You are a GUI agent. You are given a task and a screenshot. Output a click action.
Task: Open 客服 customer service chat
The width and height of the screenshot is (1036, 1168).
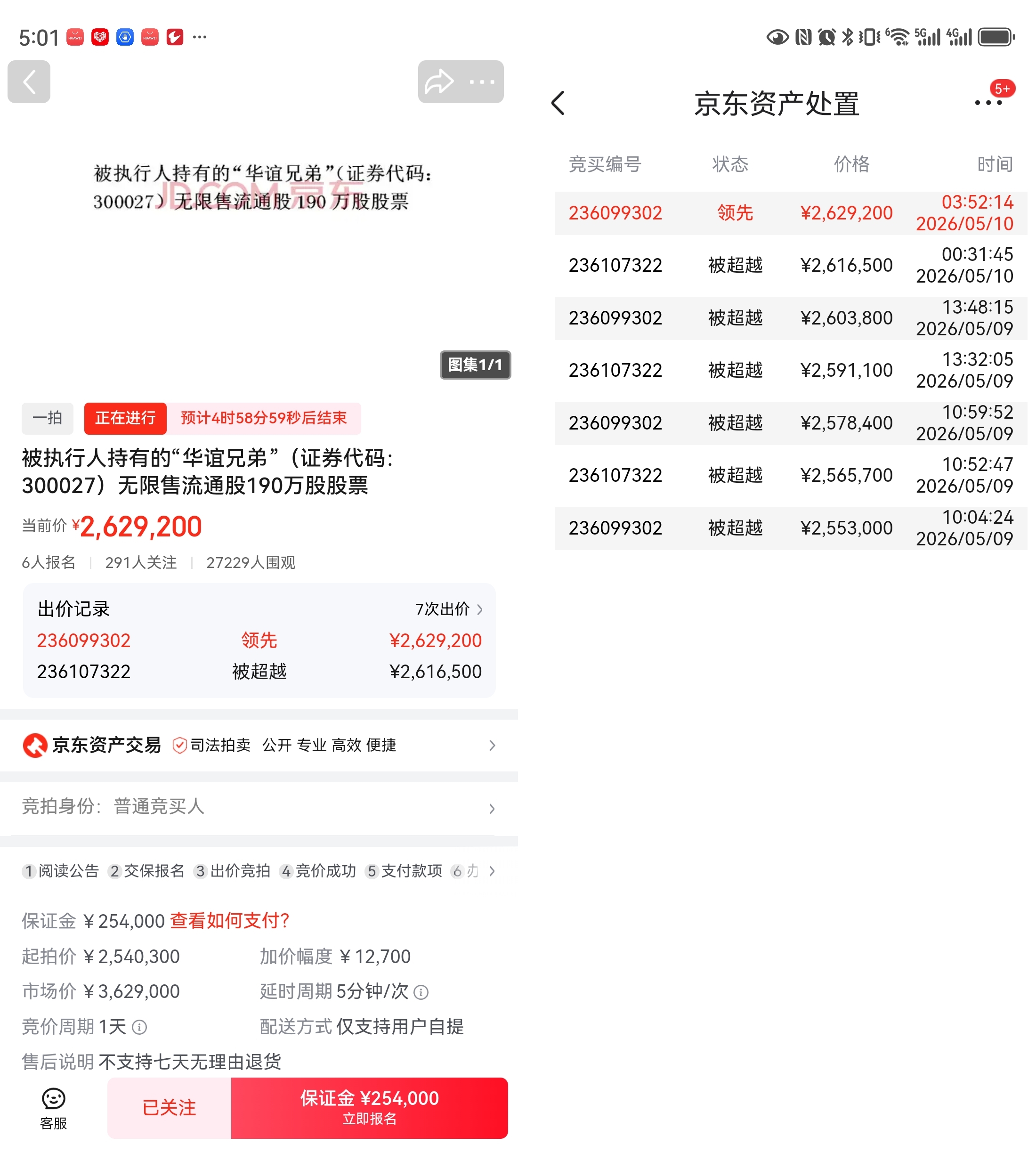tap(53, 1109)
